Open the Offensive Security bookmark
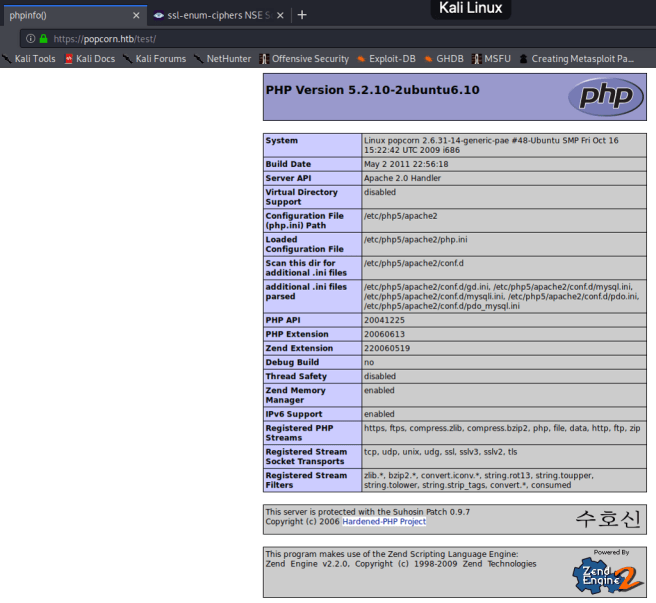The width and height of the screenshot is (656, 603). coord(304,59)
